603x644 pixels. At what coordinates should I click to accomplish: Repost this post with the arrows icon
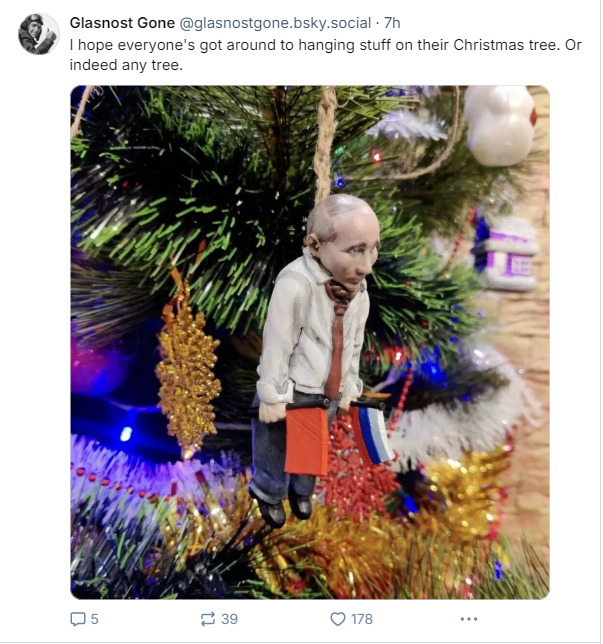tap(207, 619)
